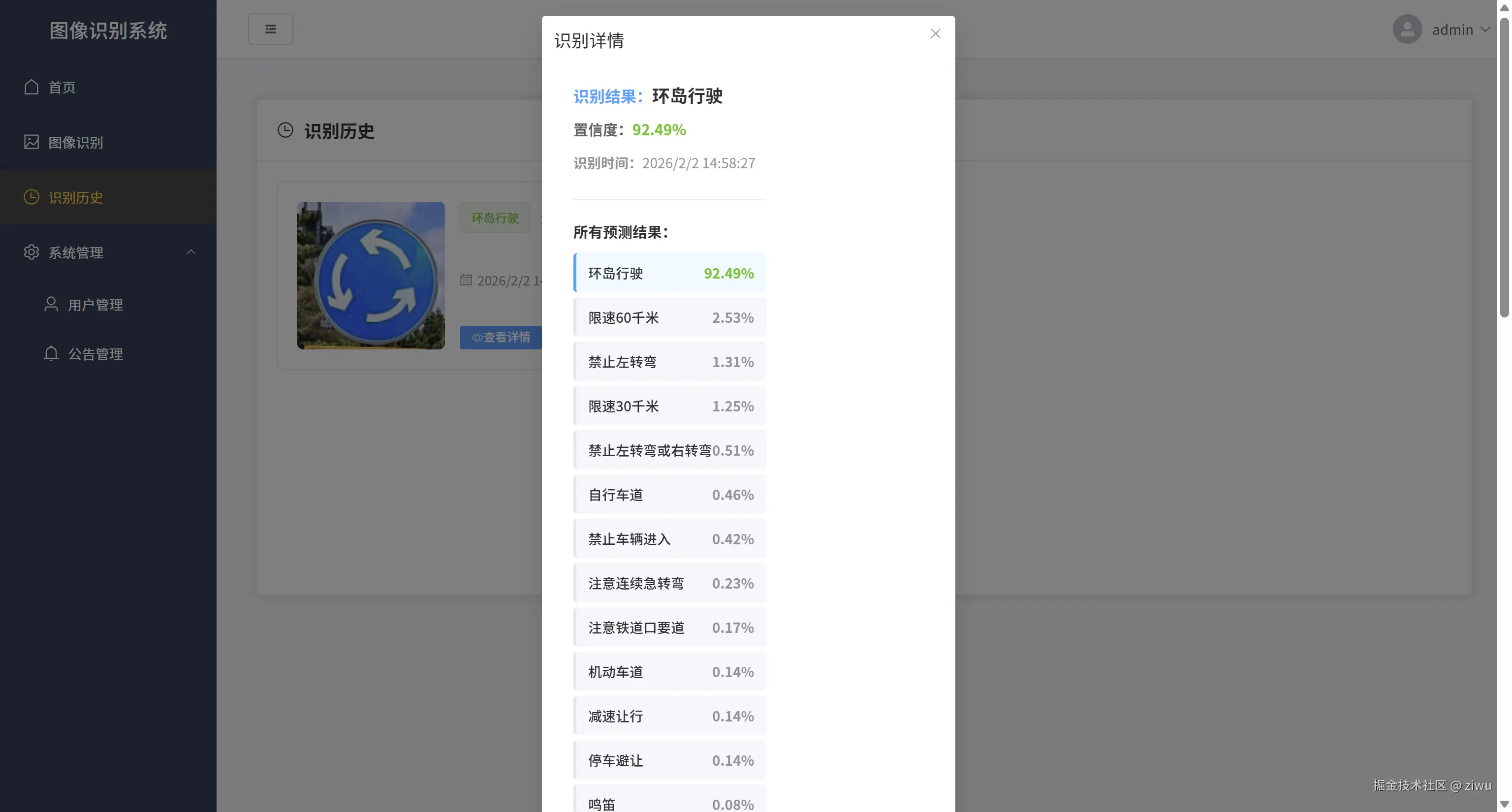This screenshot has height=812, width=1512.
Task: Open the 图像识别 page from the sidebar
Action: (x=75, y=142)
